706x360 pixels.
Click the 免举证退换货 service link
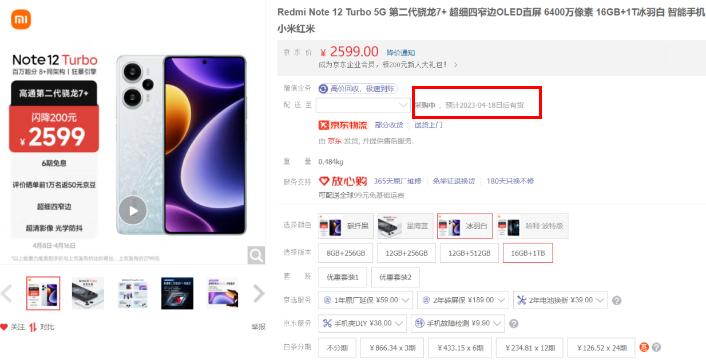(x=454, y=181)
